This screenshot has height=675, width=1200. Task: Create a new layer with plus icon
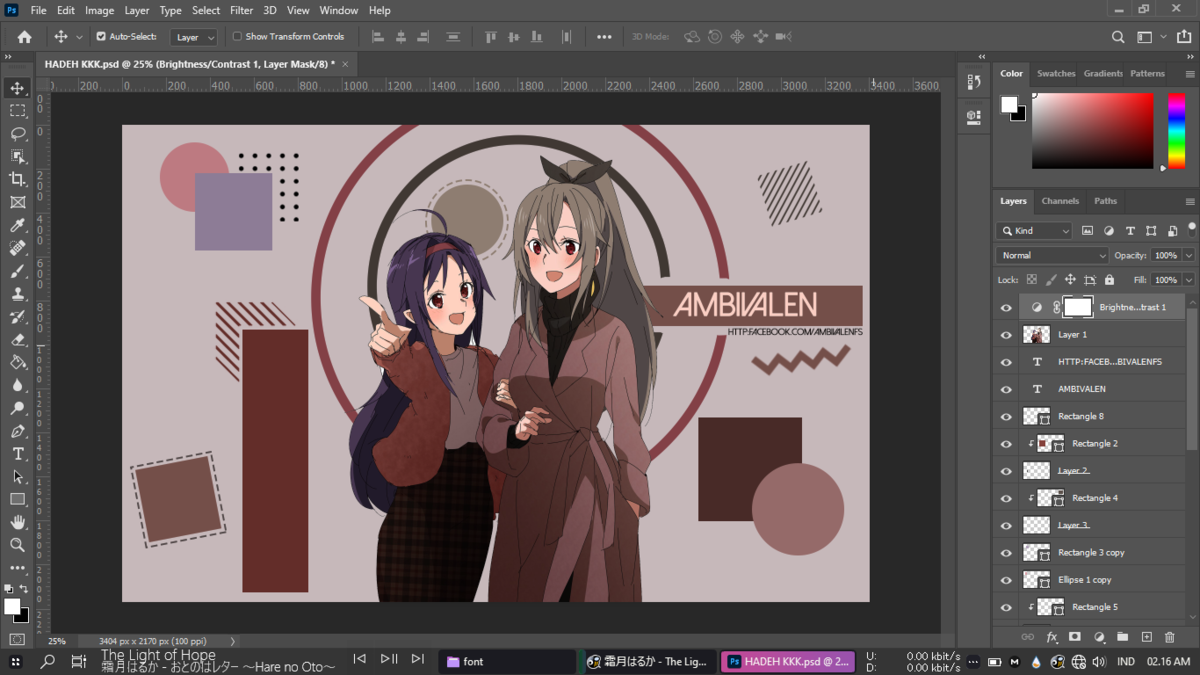pos(1146,637)
